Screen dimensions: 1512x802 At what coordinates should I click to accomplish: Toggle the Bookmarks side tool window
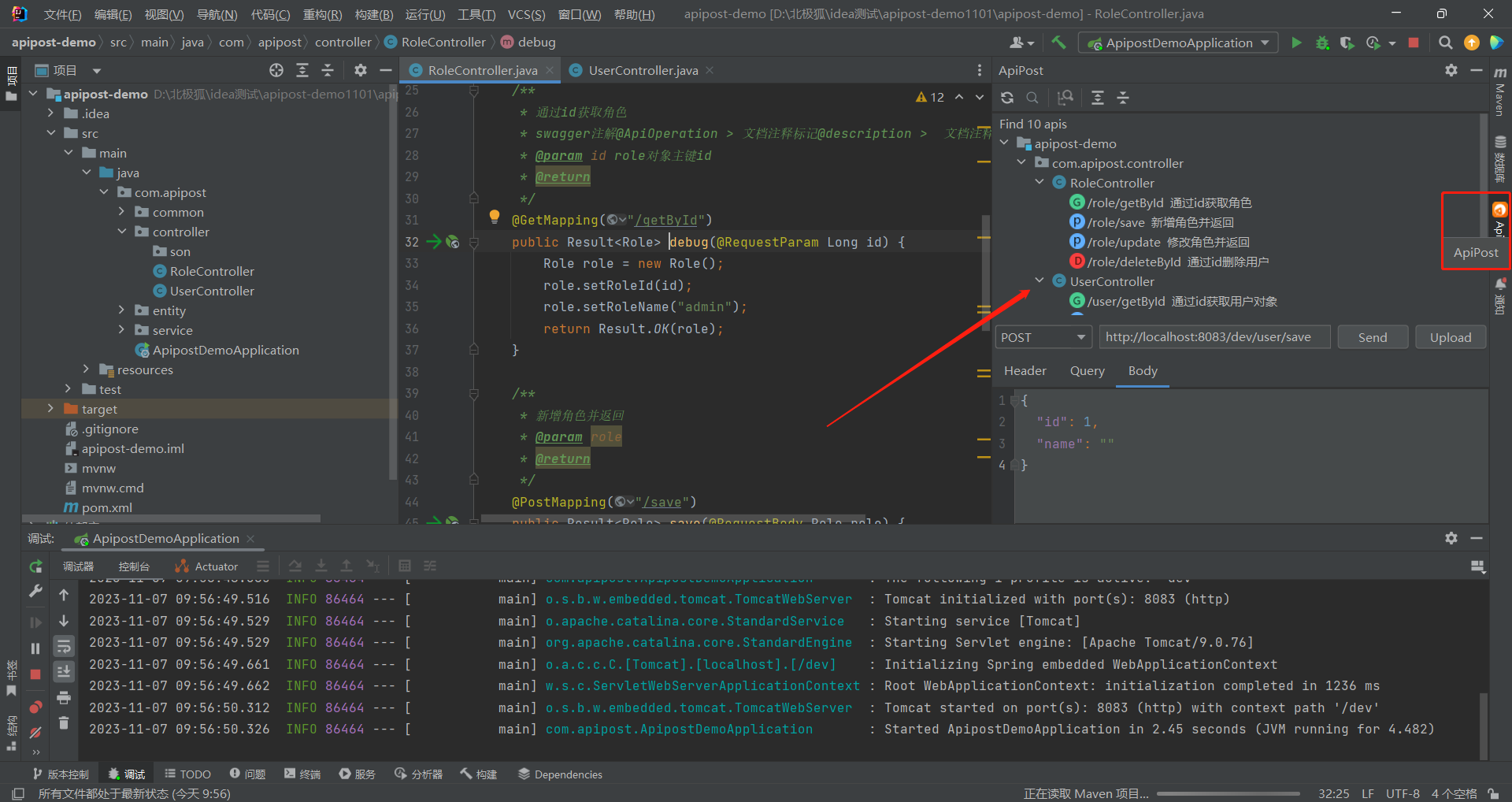[x=11, y=679]
